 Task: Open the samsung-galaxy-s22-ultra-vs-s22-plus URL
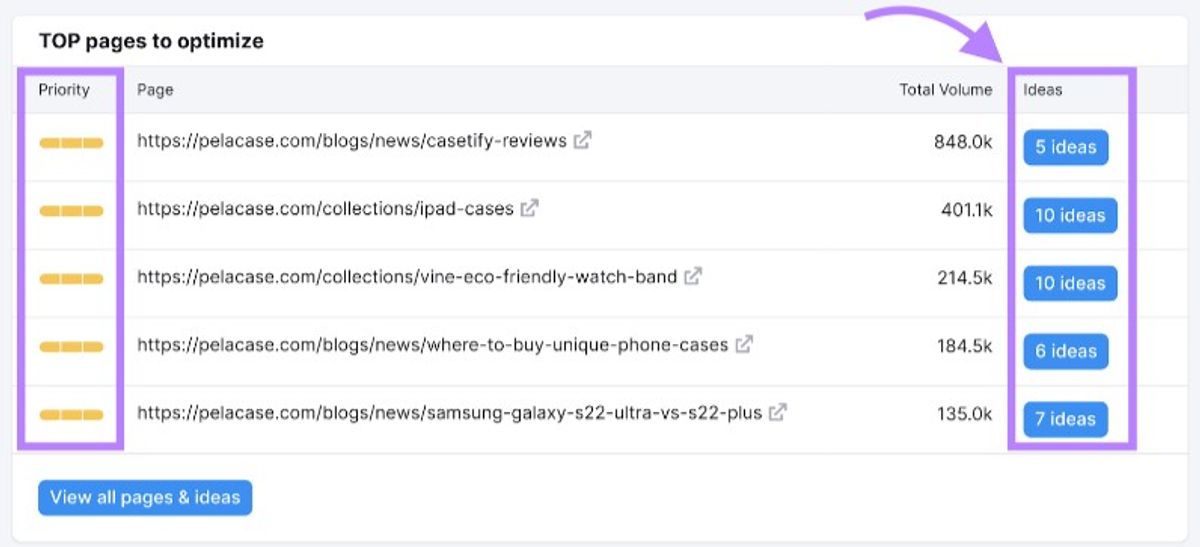(x=449, y=413)
